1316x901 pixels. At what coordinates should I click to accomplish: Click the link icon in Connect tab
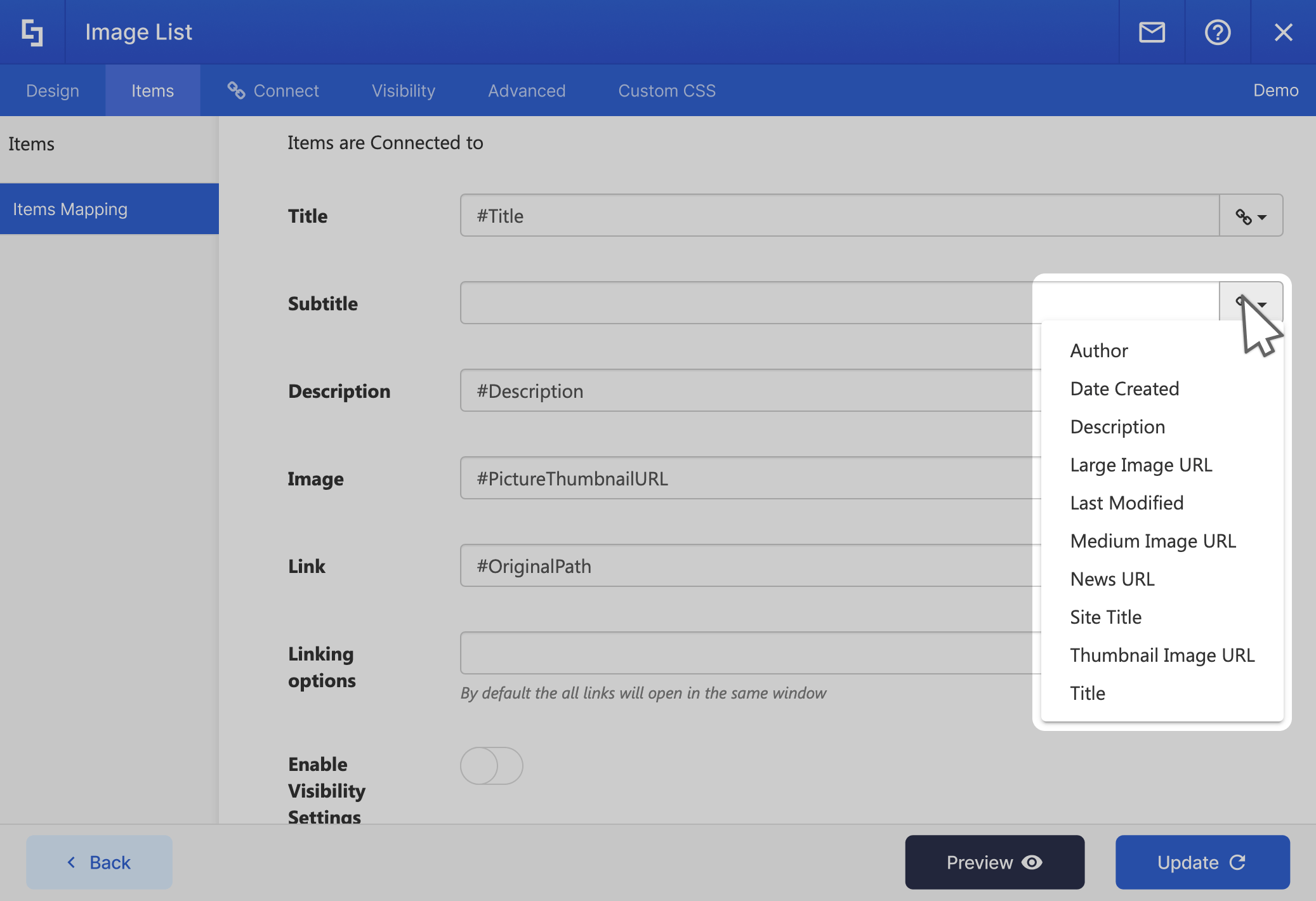[x=236, y=91]
